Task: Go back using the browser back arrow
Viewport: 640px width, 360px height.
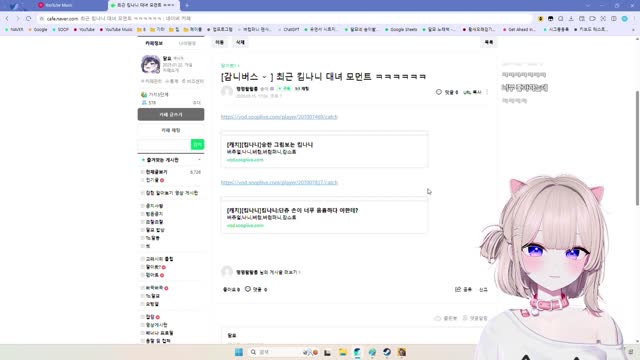Action: 7,18
